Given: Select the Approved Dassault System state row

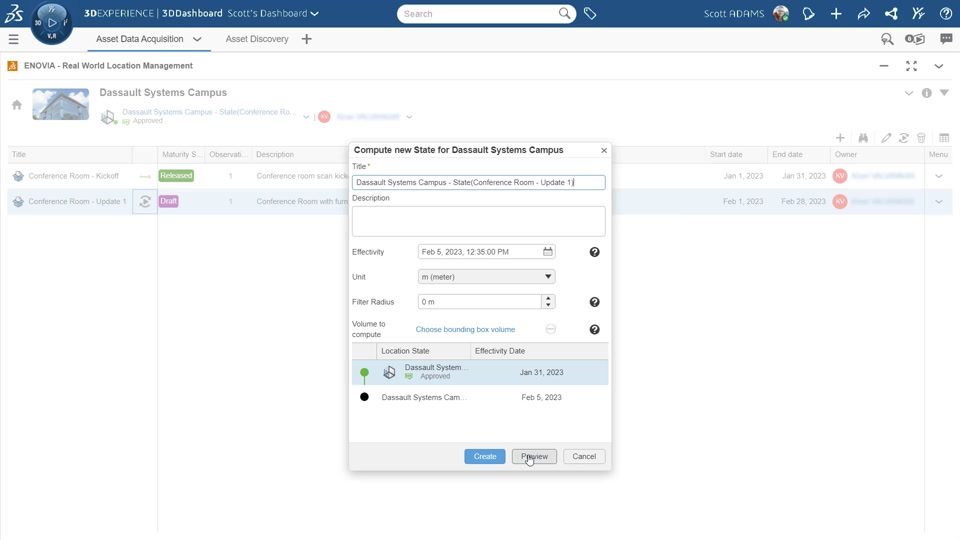Looking at the screenshot, I should tap(480, 372).
